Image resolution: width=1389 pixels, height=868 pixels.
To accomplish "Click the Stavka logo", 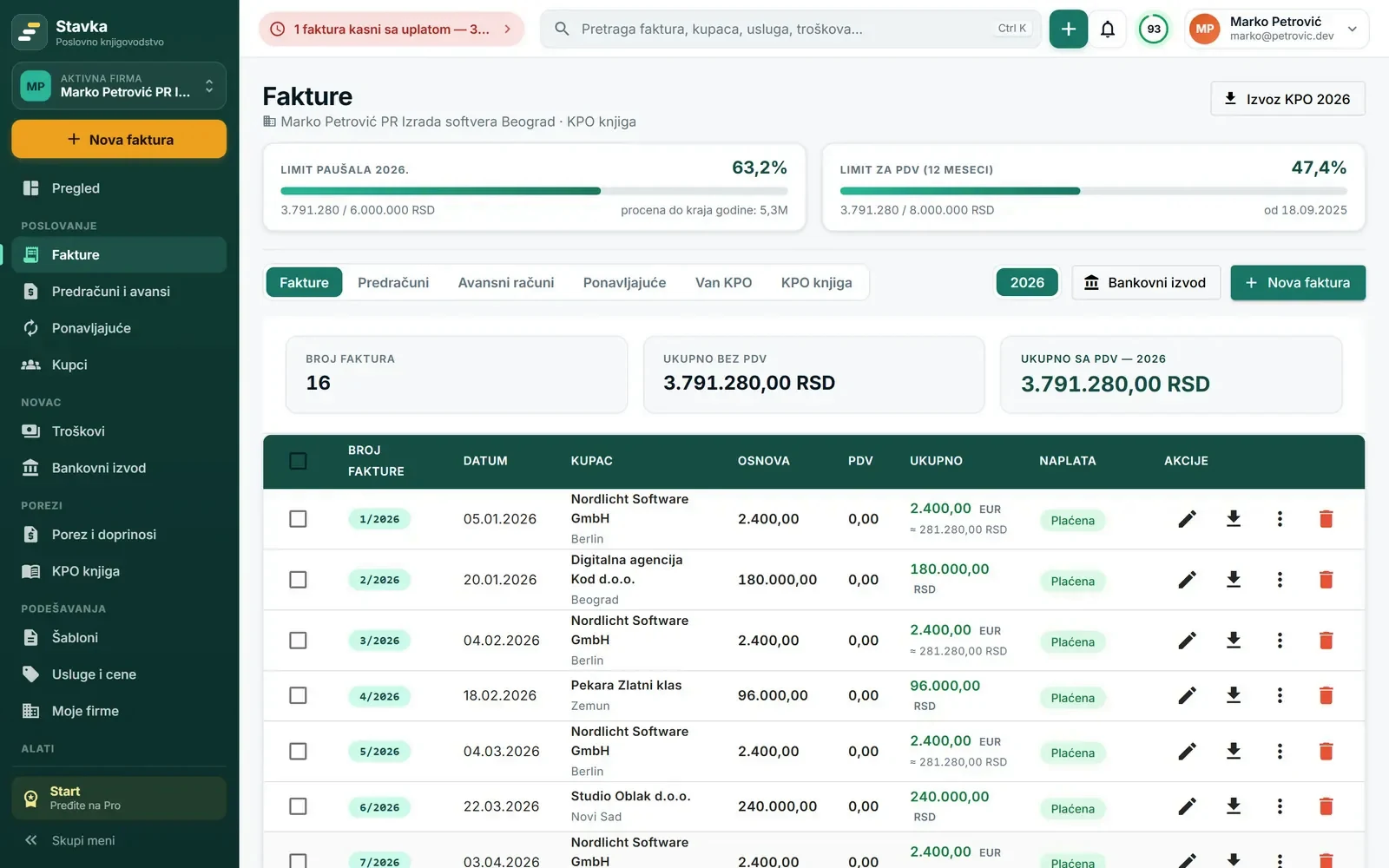I will pyautogui.click(x=30, y=32).
